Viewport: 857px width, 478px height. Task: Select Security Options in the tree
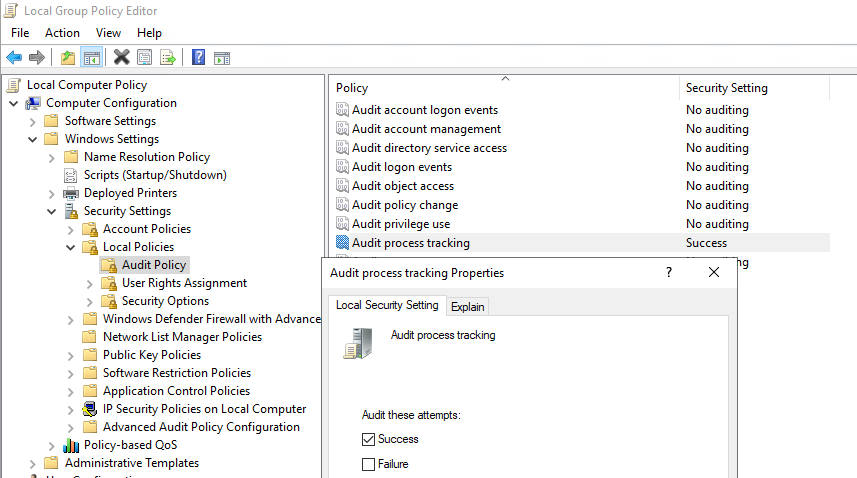click(x=165, y=301)
